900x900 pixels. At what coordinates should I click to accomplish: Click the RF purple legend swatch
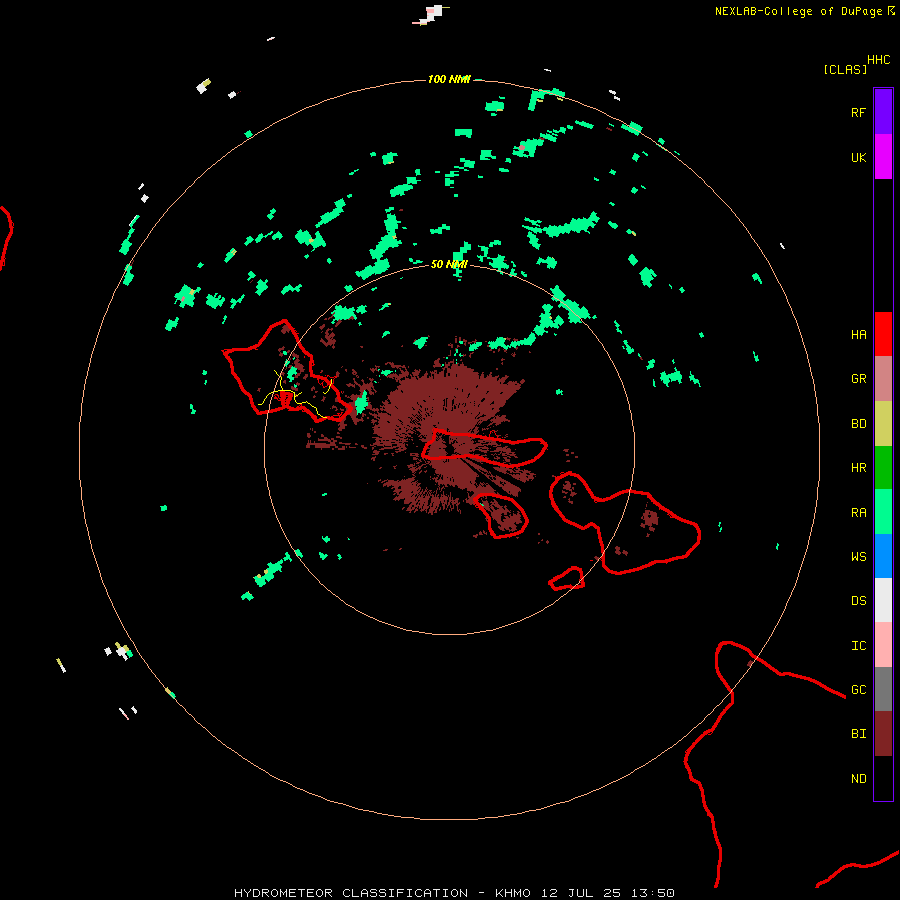(883, 112)
